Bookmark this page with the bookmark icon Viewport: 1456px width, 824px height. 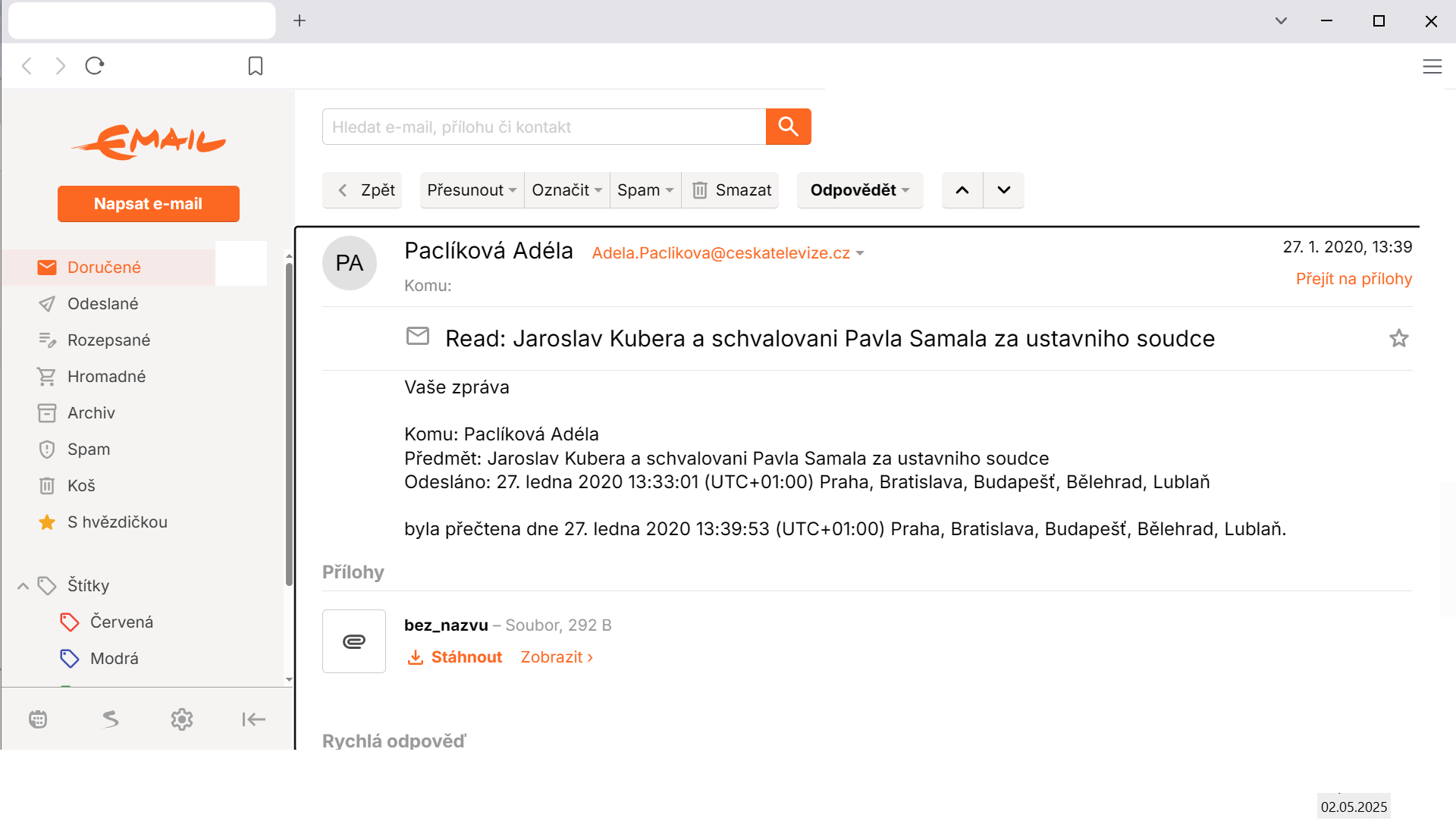256,66
